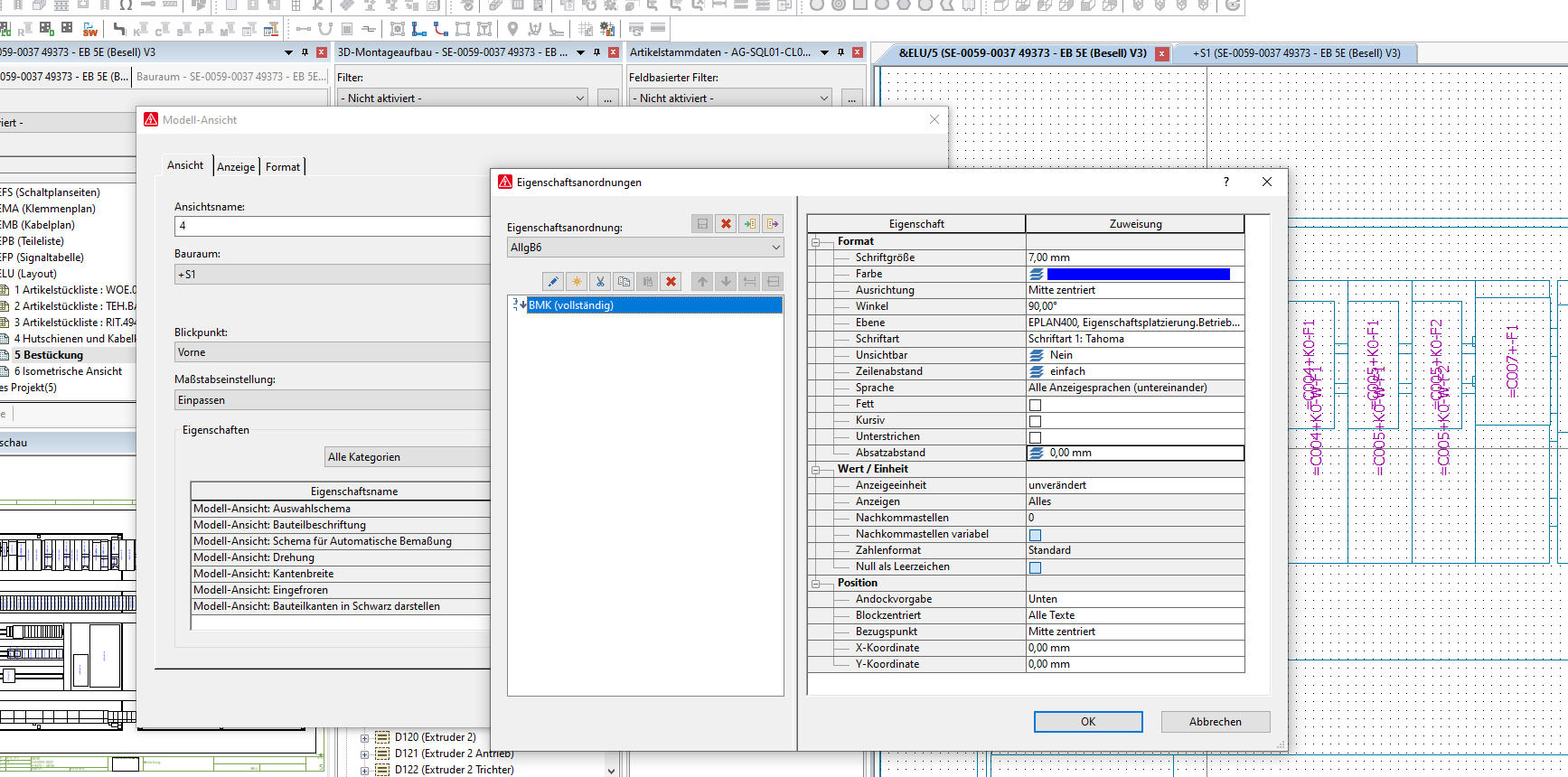Click the Ausrichtung value Mitte zentriert
This screenshot has width=1568, height=777.
tap(1135, 290)
